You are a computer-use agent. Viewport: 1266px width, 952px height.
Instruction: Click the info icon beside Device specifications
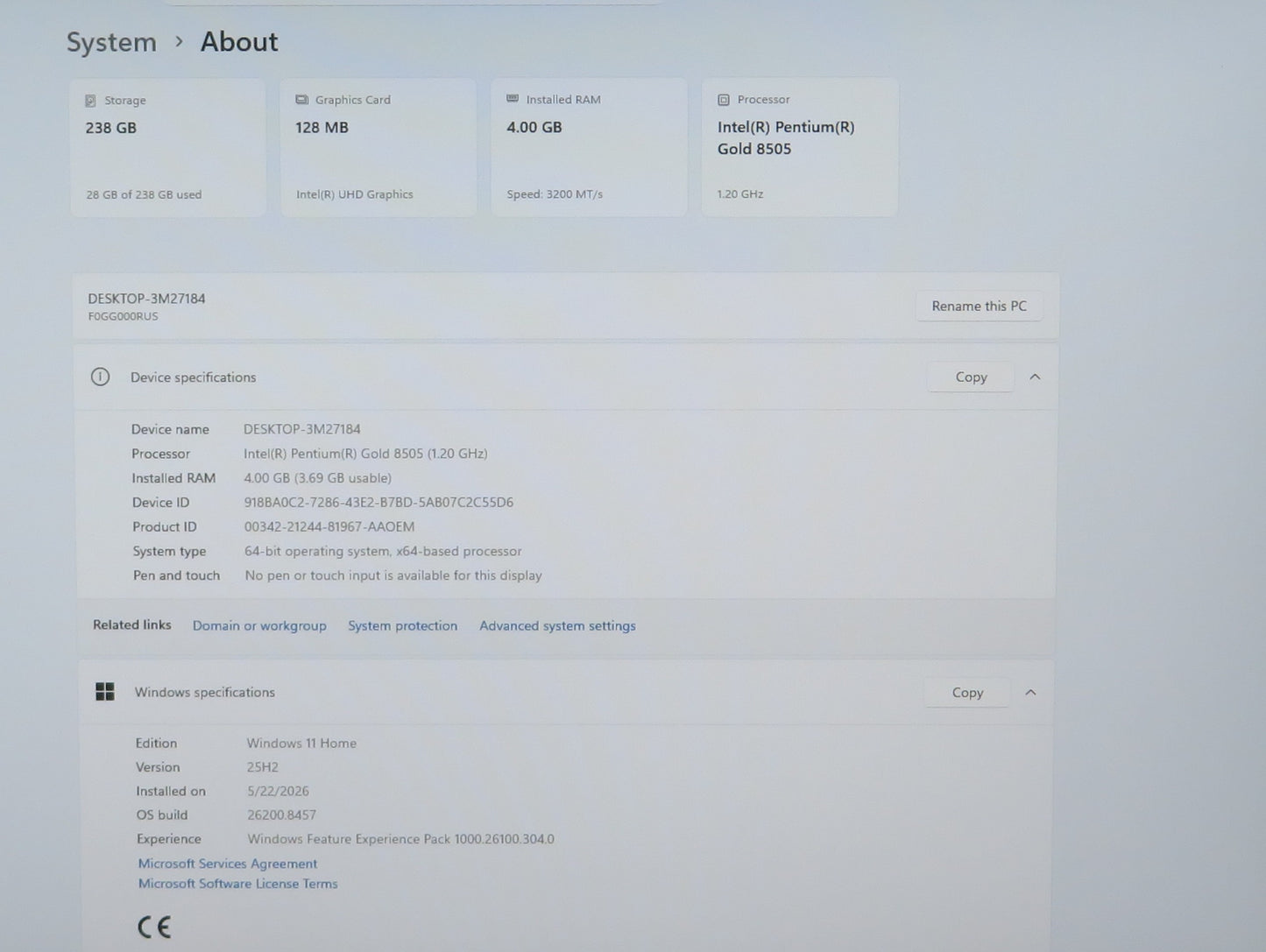[101, 377]
